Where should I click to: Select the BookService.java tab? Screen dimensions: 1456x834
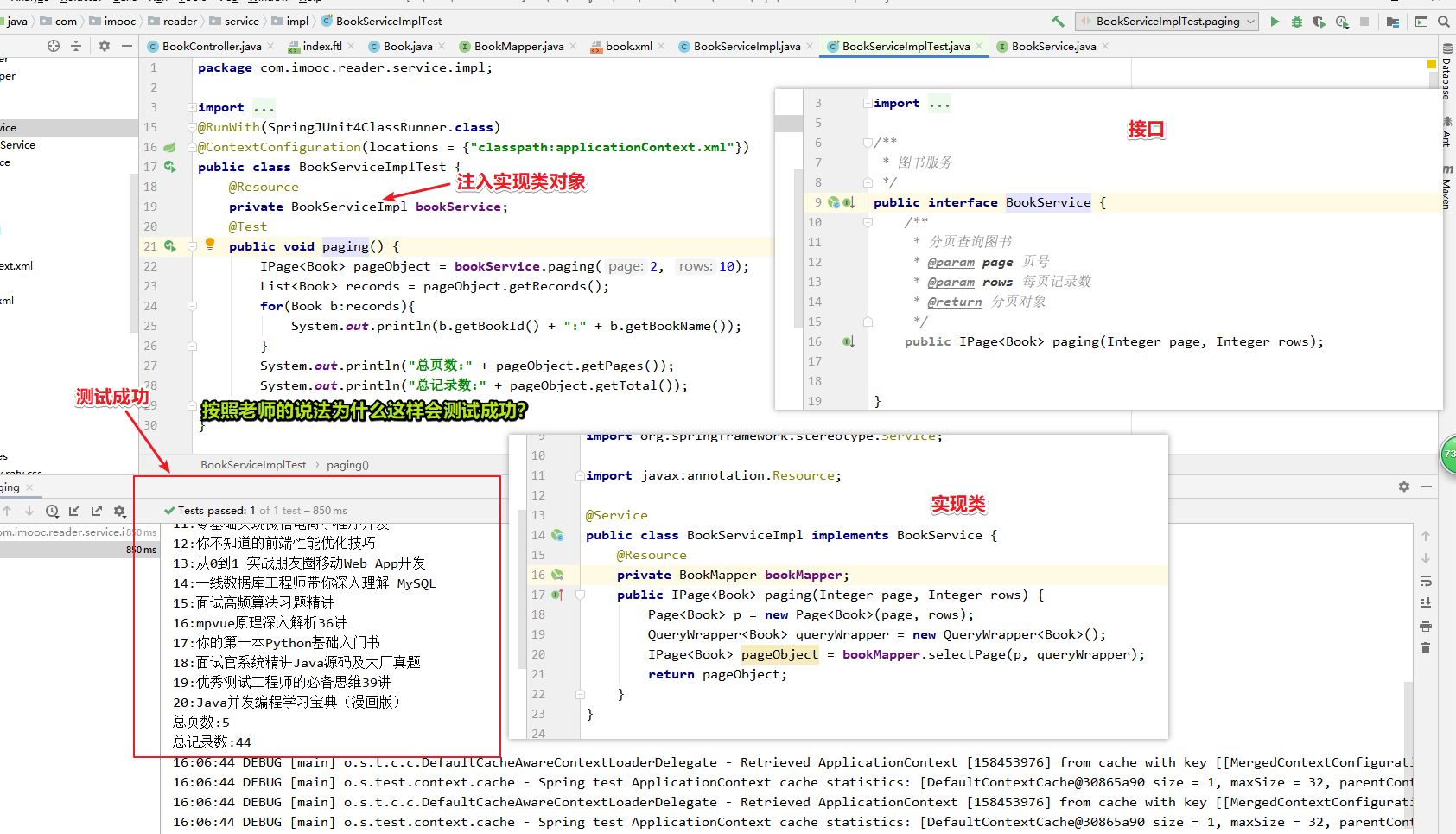coord(1053,47)
